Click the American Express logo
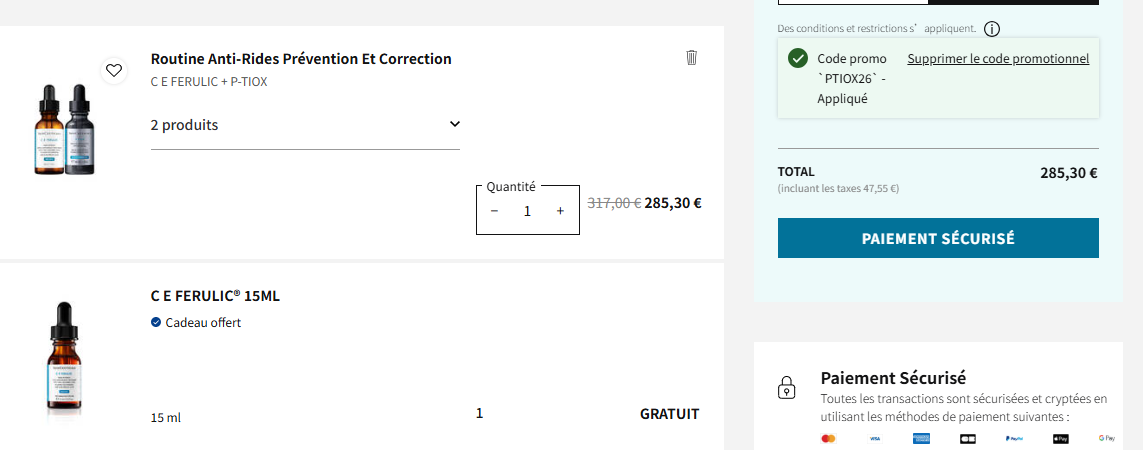 (x=921, y=438)
